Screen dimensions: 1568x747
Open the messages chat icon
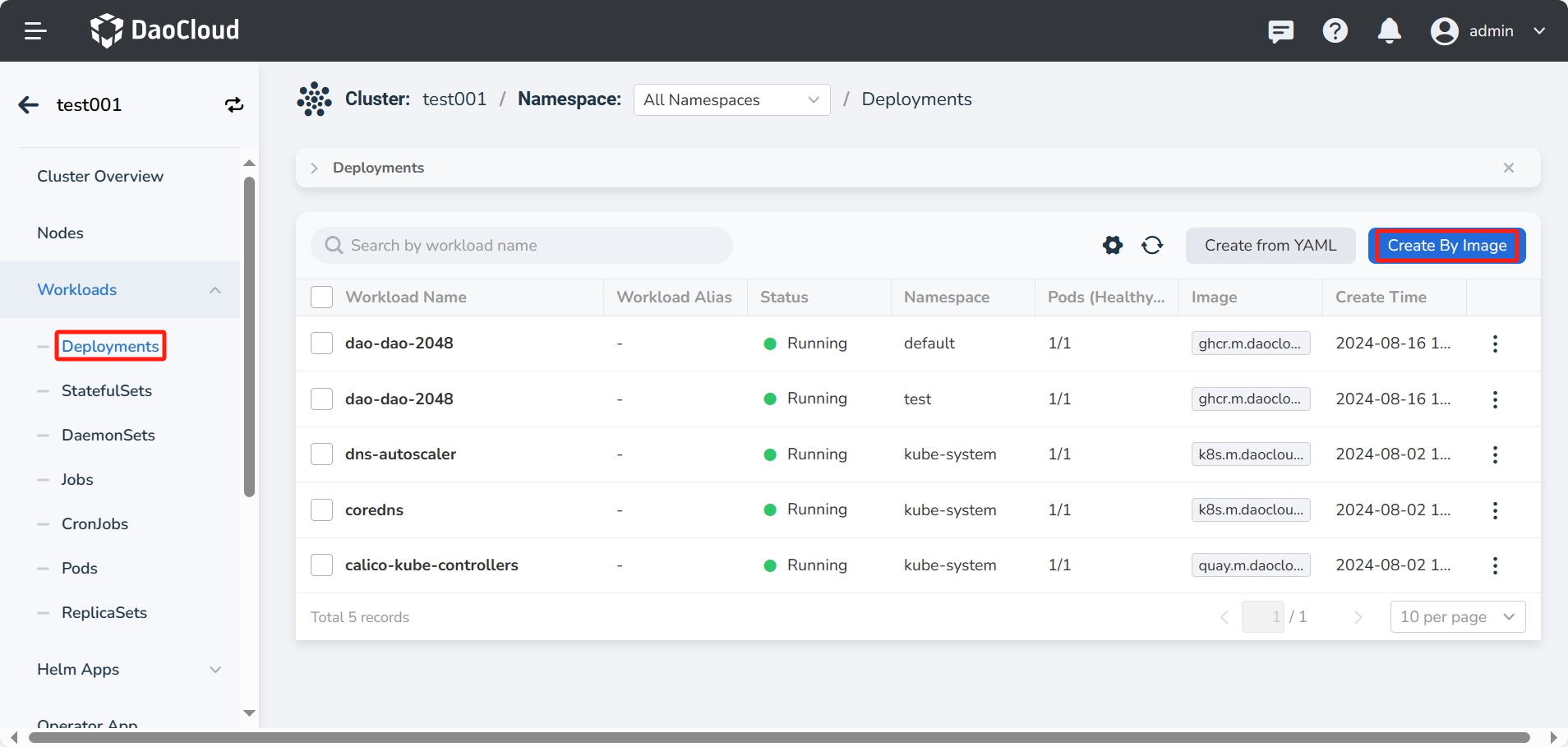(x=1280, y=31)
